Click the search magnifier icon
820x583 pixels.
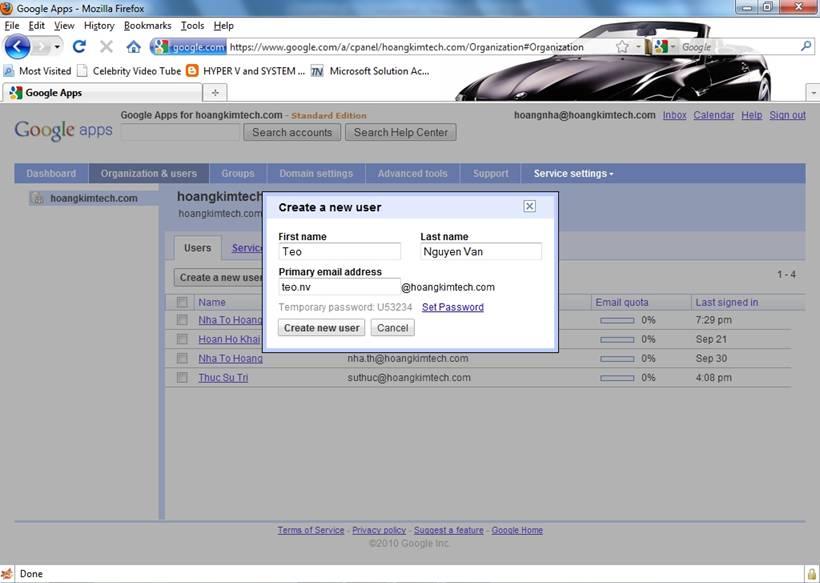(x=806, y=47)
